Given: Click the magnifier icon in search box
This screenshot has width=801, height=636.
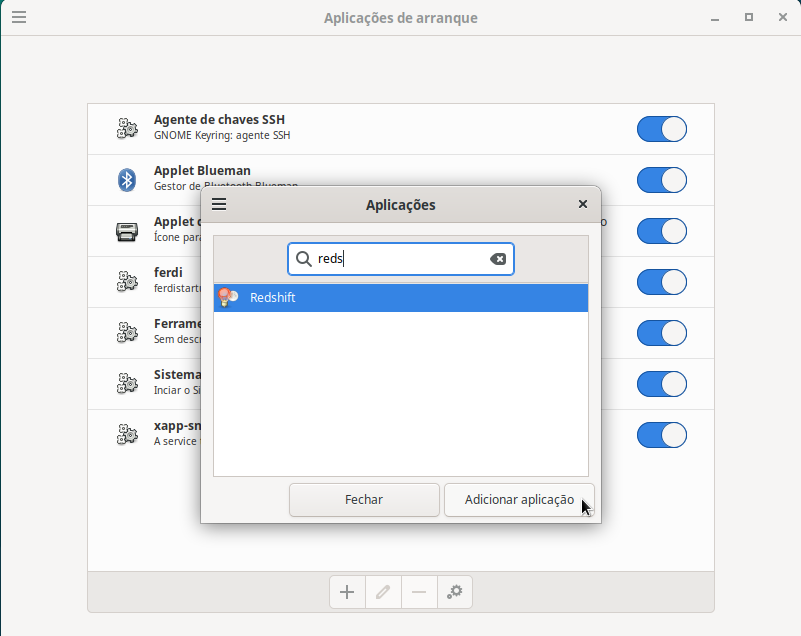Looking at the screenshot, I should click(x=303, y=259).
